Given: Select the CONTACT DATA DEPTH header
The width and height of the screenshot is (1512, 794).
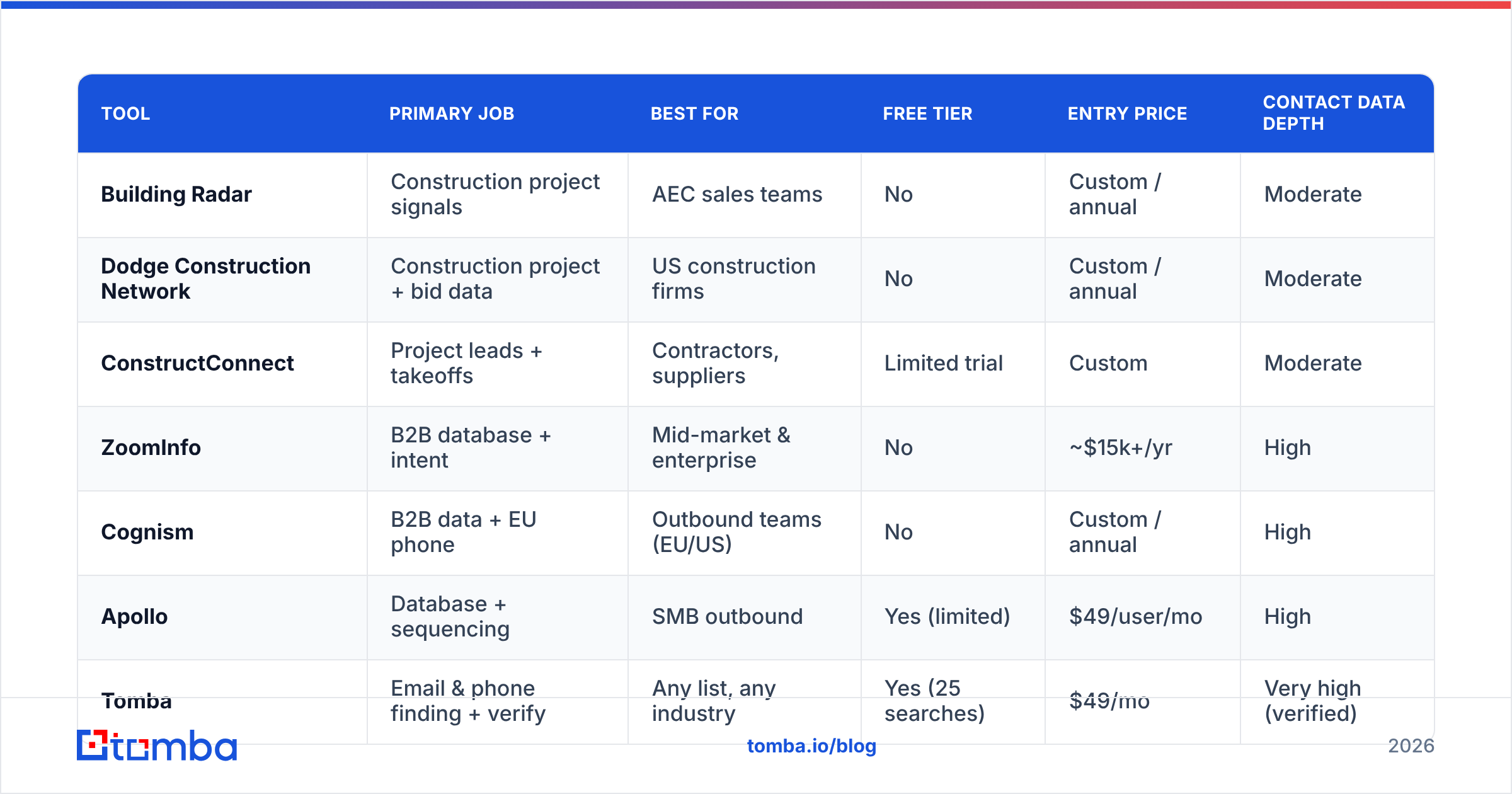Looking at the screenshot, I should point(1334,113).
